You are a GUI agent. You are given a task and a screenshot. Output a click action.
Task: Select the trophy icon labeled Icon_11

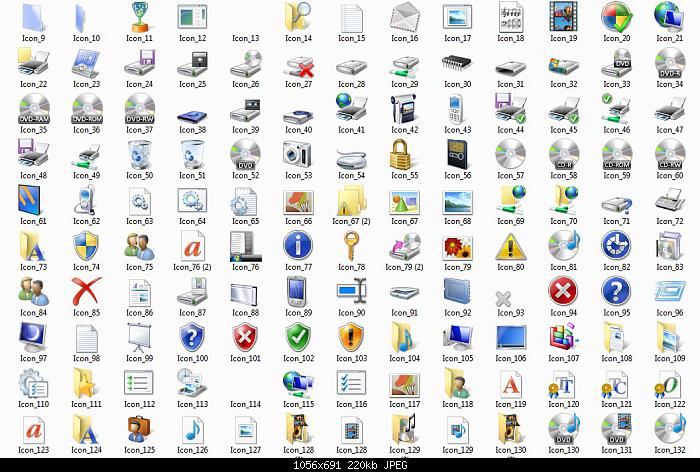[x=140, y=17]
